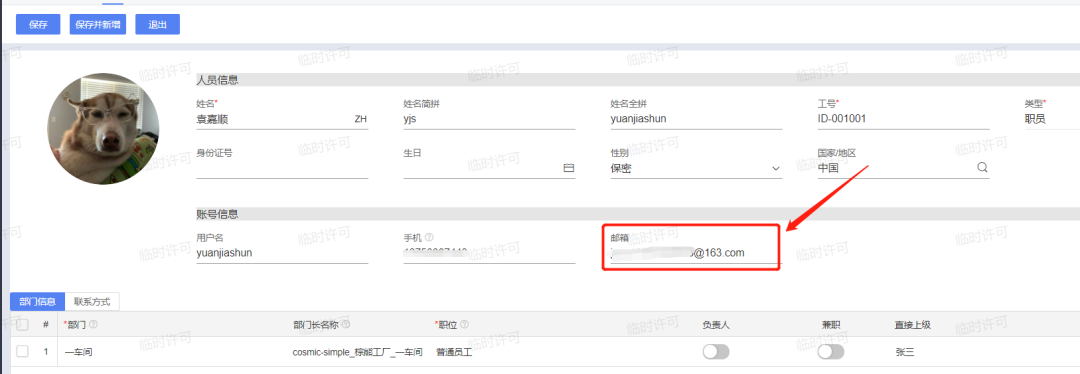The height and width of the screenshot is (374, 1080).
Task: Click the 保存并新增 button
Action: click(x=98, y=24)
